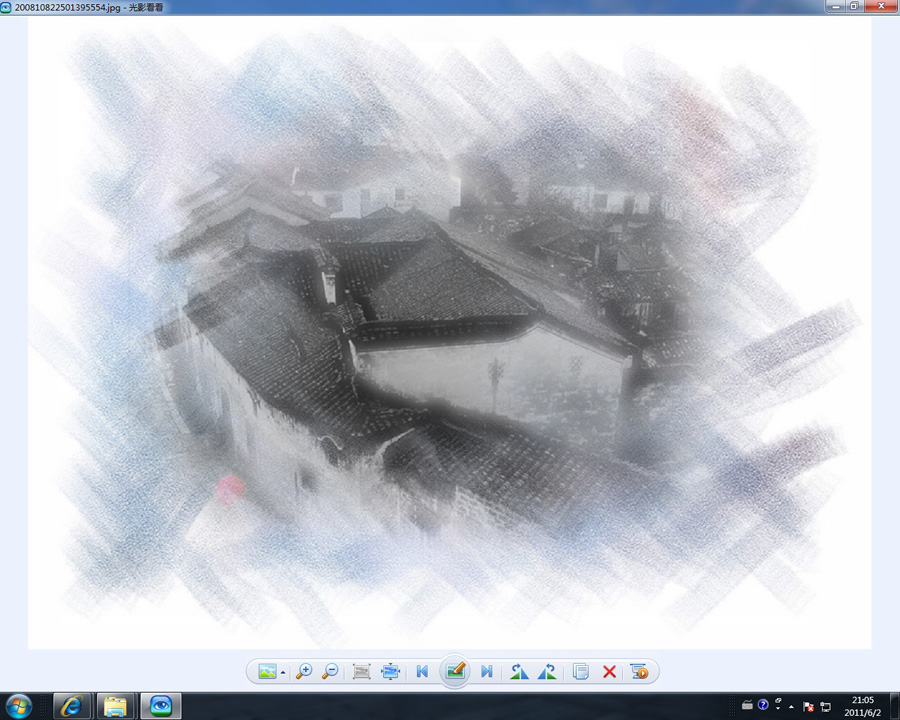Screen dimensions: 900x720
Task: Click the zoom in magnifier icon
Action: tap(304, 672)
